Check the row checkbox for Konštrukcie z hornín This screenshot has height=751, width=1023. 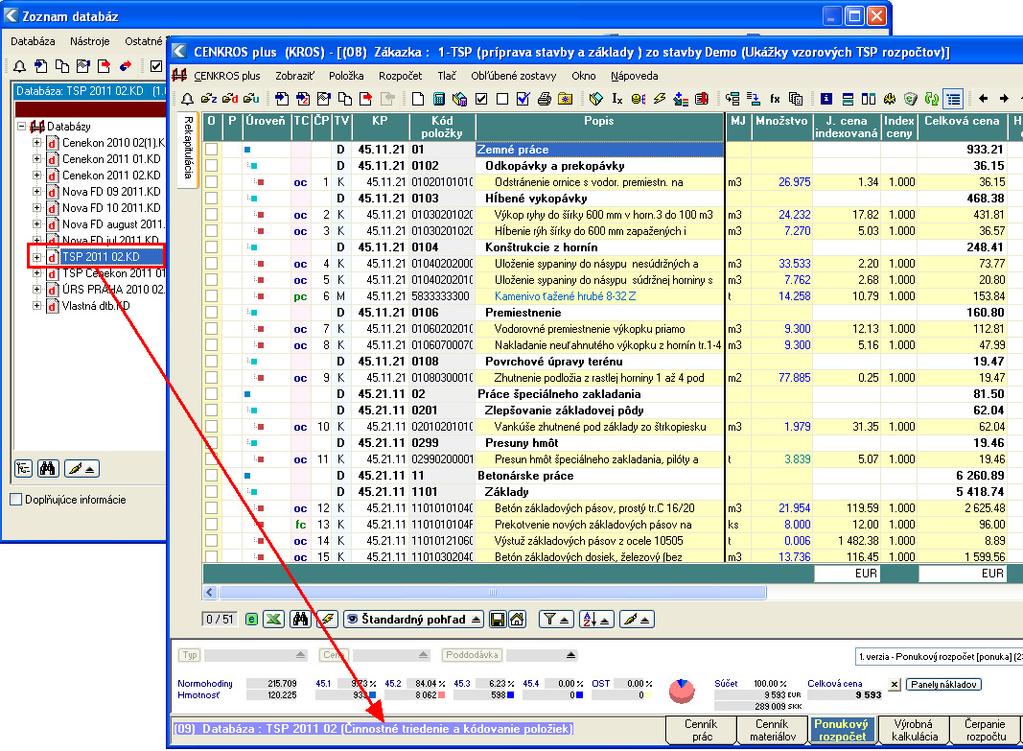(x=211, y=247)
